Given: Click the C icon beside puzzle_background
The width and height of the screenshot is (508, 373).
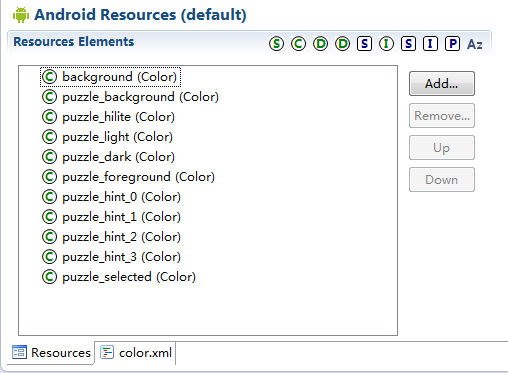Looking at the screenshot, I should tap(49, 97).
